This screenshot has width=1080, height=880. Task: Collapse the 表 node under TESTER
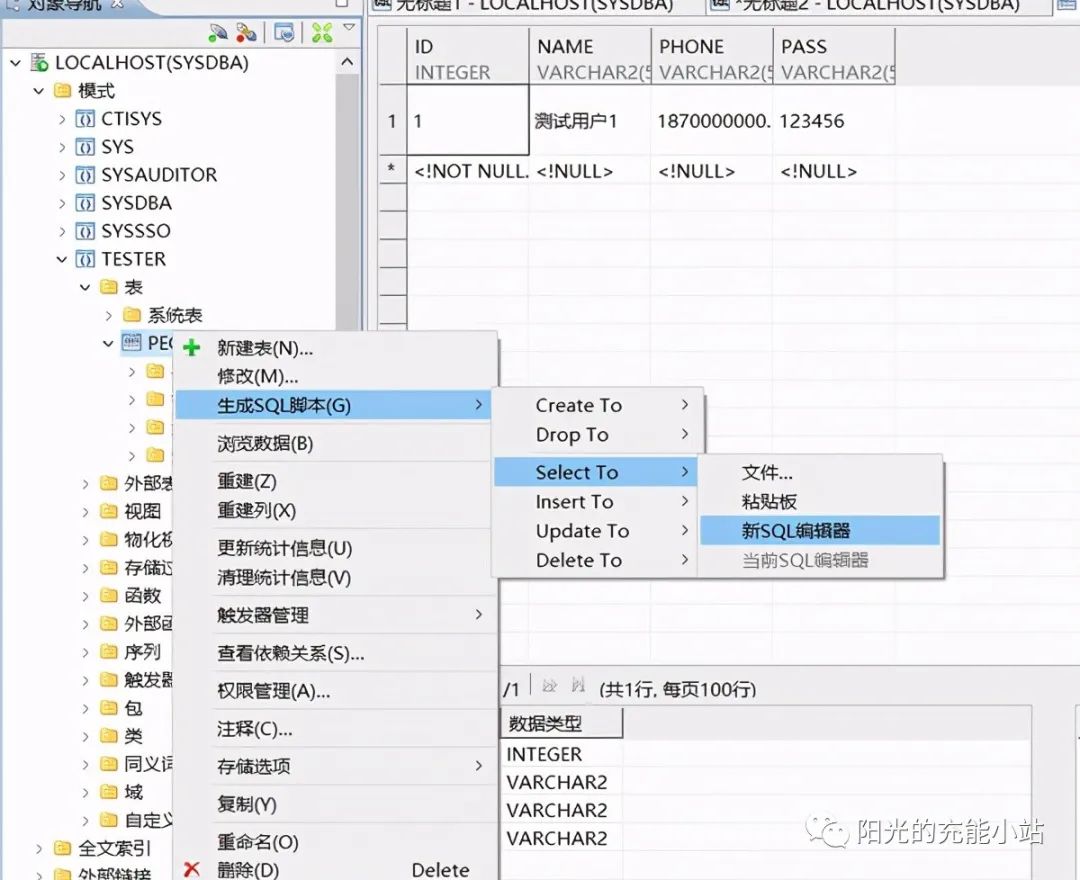point(85,287)
